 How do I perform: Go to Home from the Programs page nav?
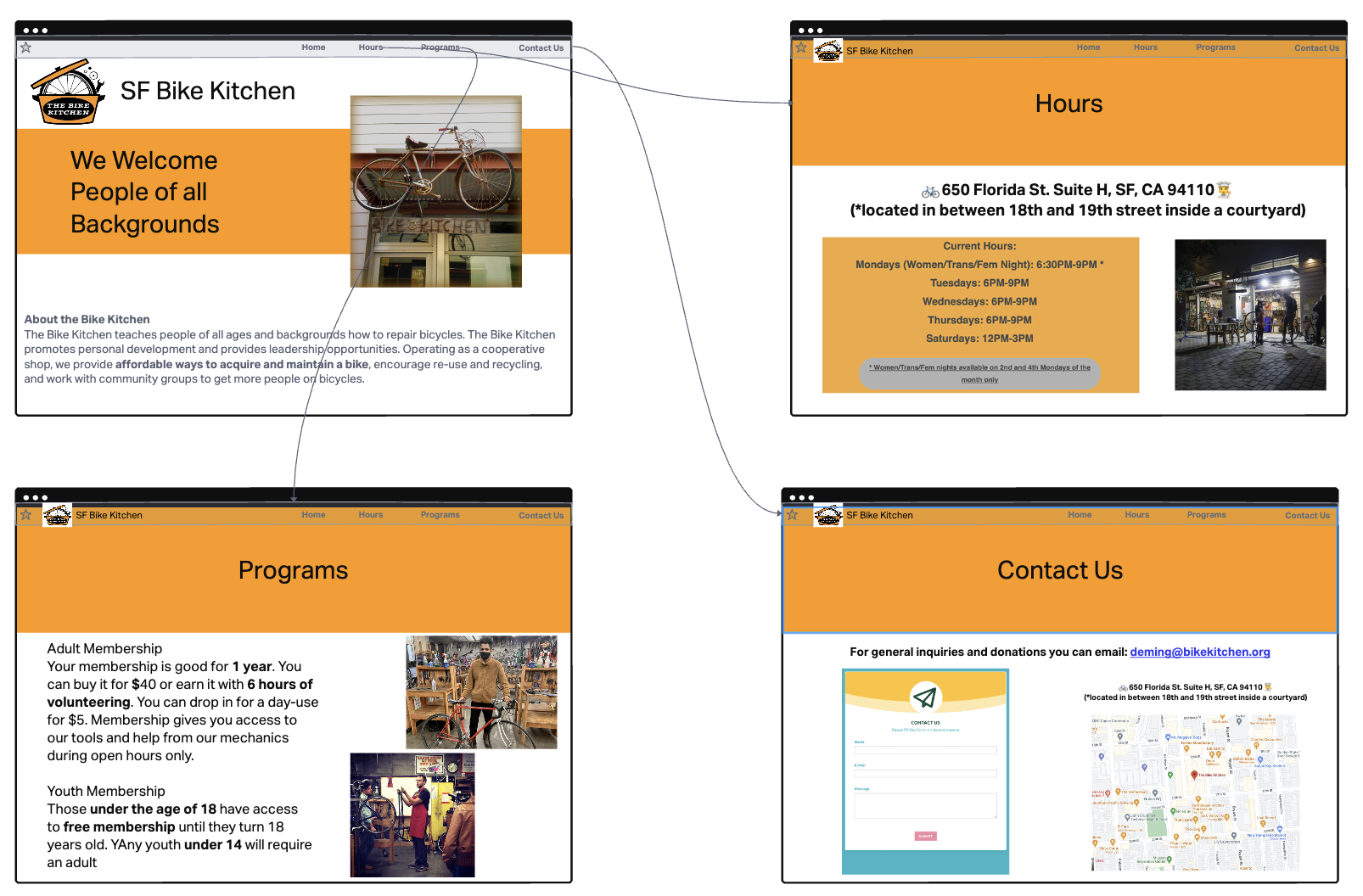313,515
